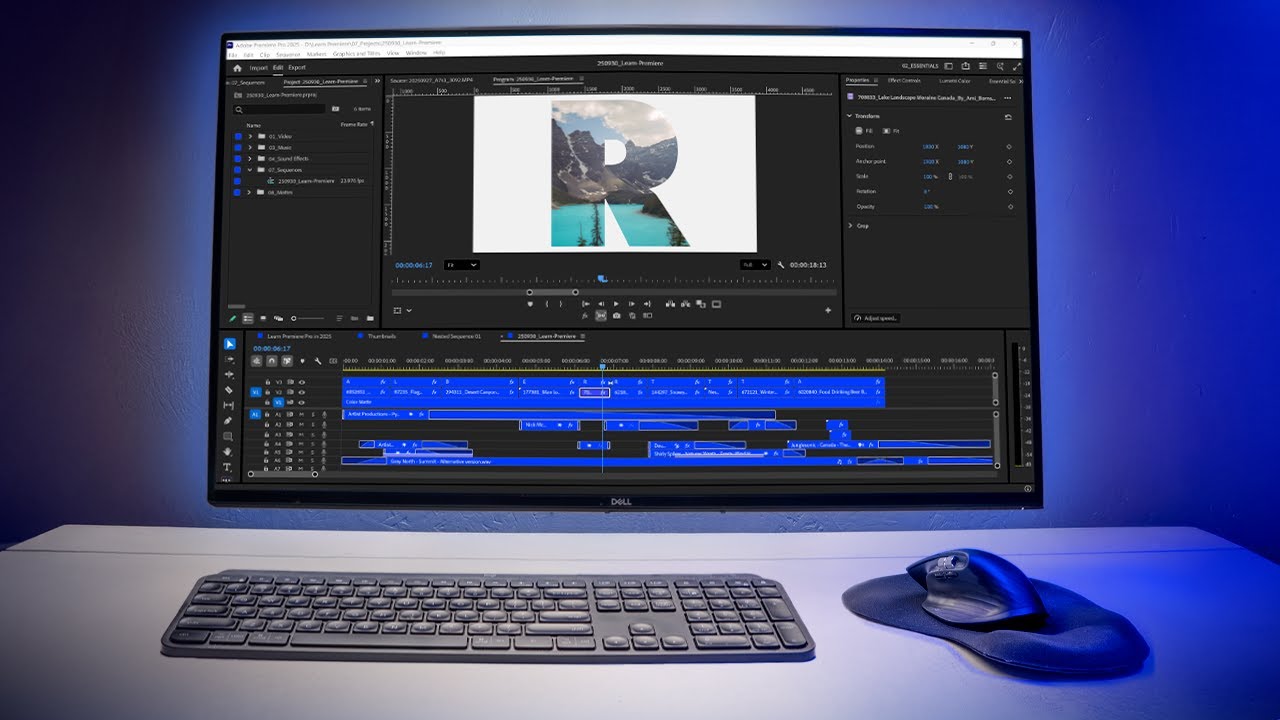Select the Pen tool in the timeline toolbar
This screenshot has width=1280, height=720.
click(x=229, y=421)
